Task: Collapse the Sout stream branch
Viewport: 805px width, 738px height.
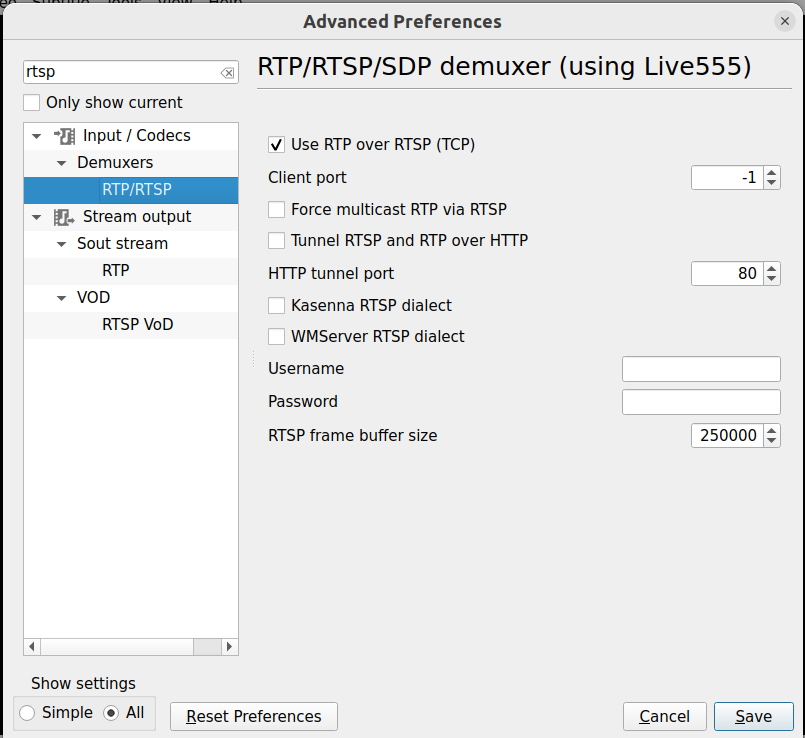Action: pos(61,244)
